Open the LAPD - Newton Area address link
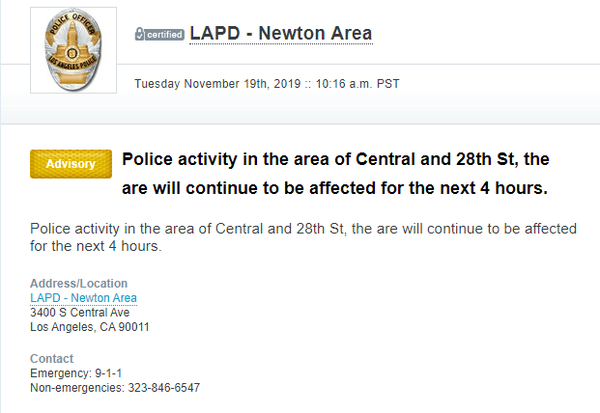 pyautogui.click(x=83, y=298)
